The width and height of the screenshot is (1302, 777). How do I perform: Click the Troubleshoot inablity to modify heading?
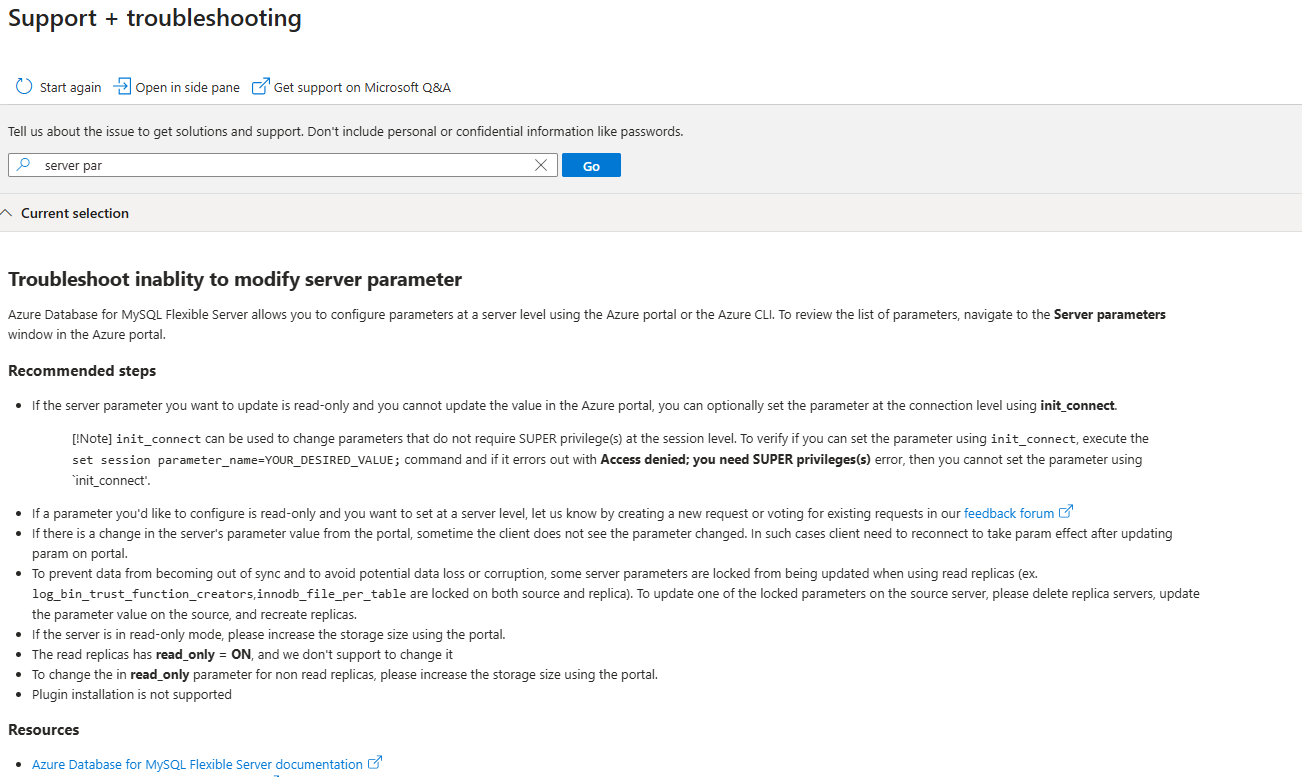click(235, 279)
